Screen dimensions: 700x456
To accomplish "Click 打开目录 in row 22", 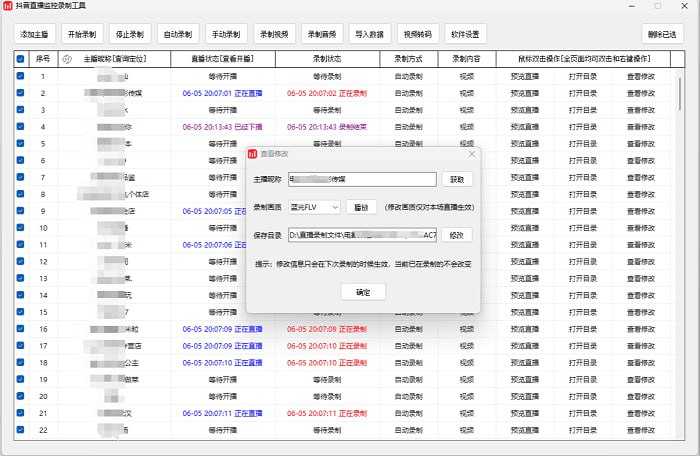I will (583, 430).
